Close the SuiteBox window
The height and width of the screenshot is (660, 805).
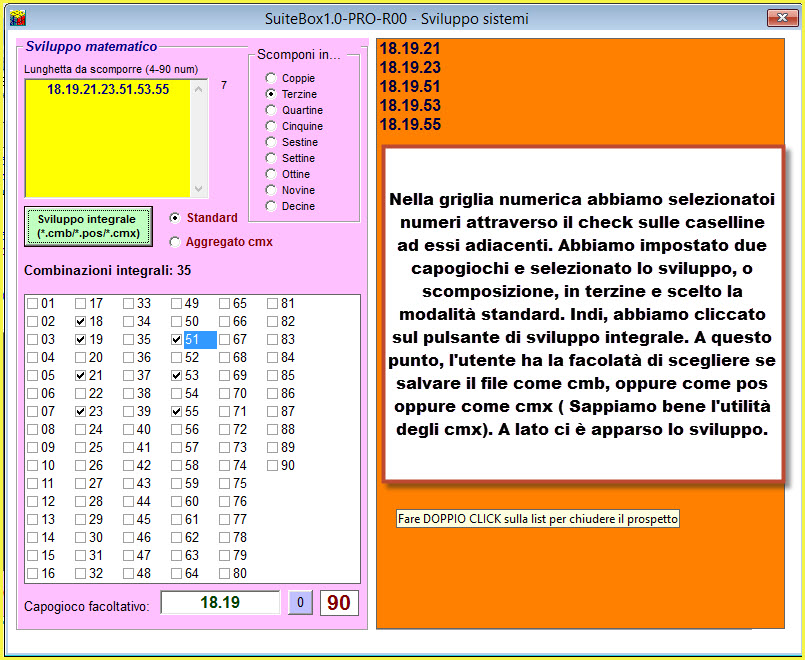(781, 18)
